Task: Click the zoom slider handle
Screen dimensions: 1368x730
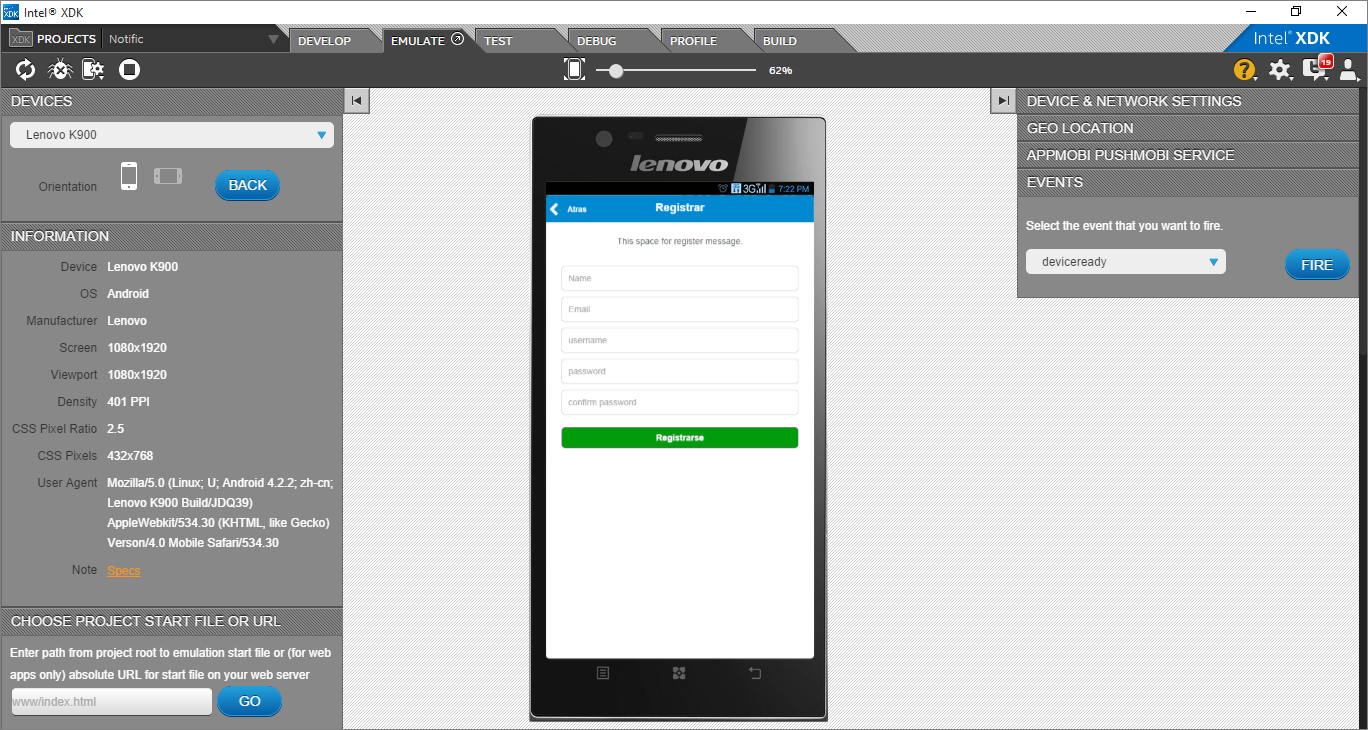Action: pyautogui.click(x=616, y=70)
